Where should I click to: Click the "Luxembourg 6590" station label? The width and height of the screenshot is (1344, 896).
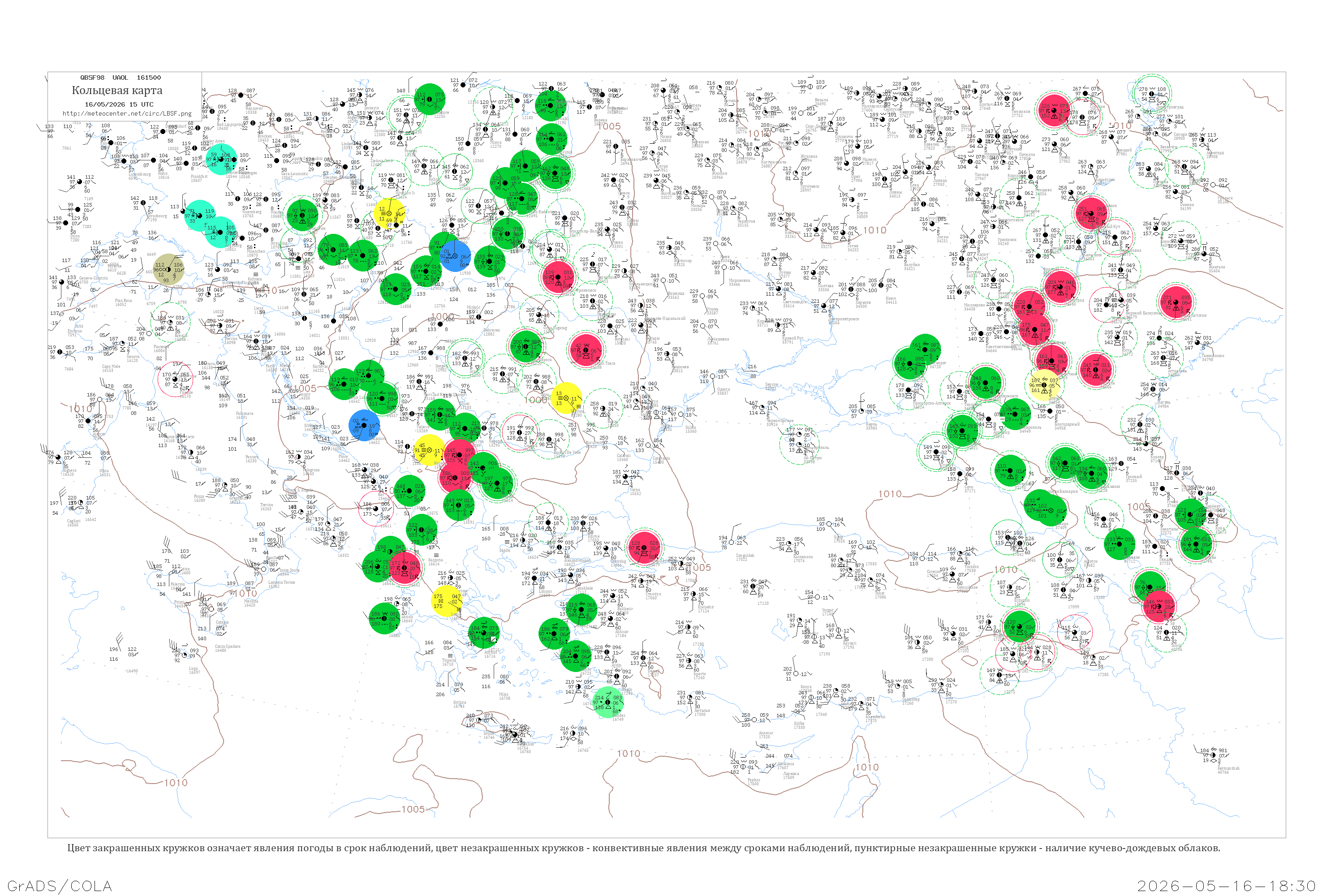click(139, 176)
